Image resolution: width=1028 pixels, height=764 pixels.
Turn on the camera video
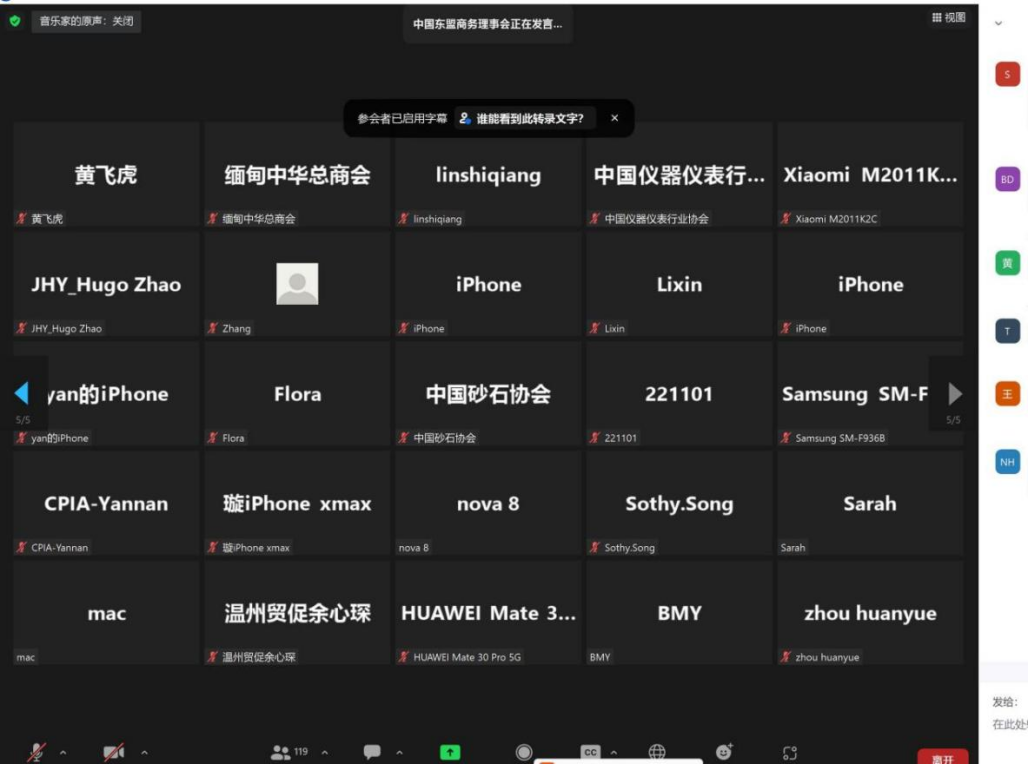click(x=114, y=752)
